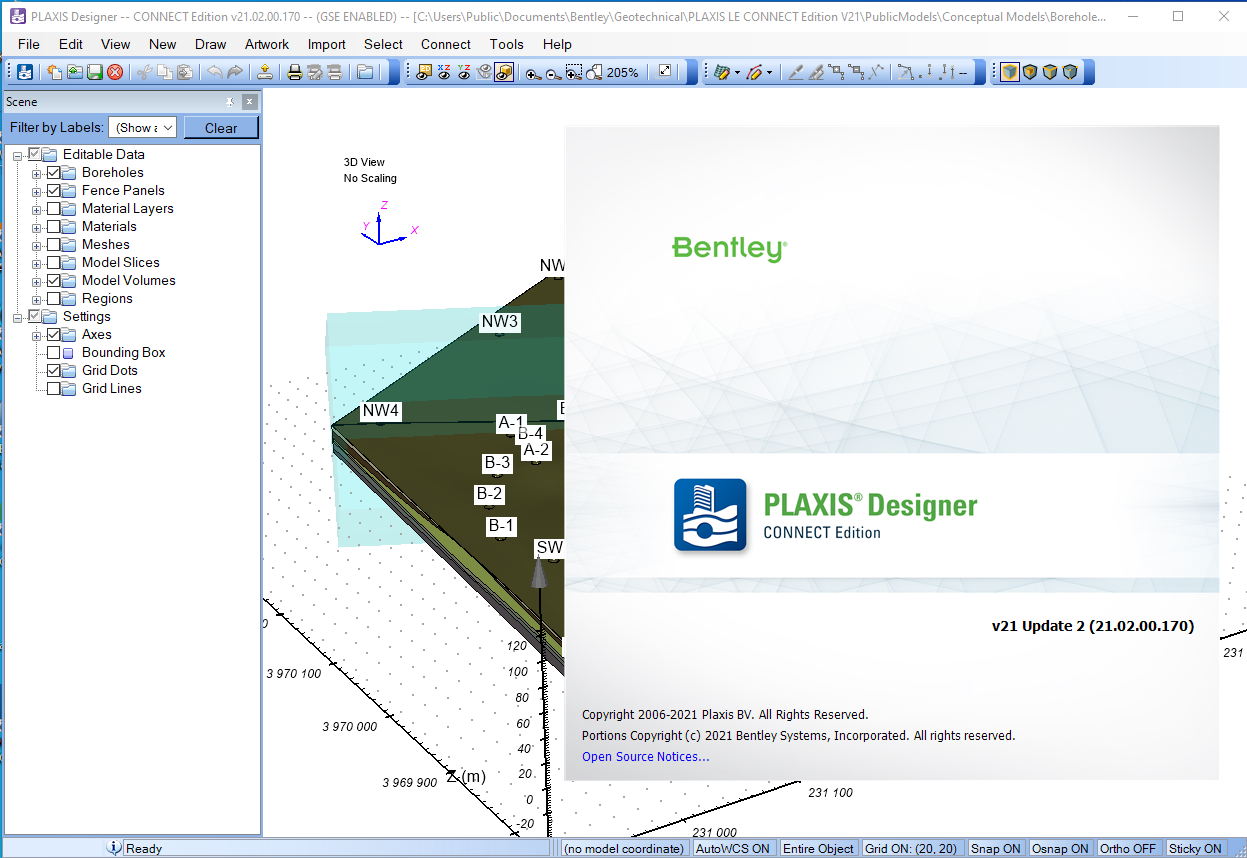Check the Meshes checkbox
This screenshot has height=858, width=1247.
pos(54,245)
